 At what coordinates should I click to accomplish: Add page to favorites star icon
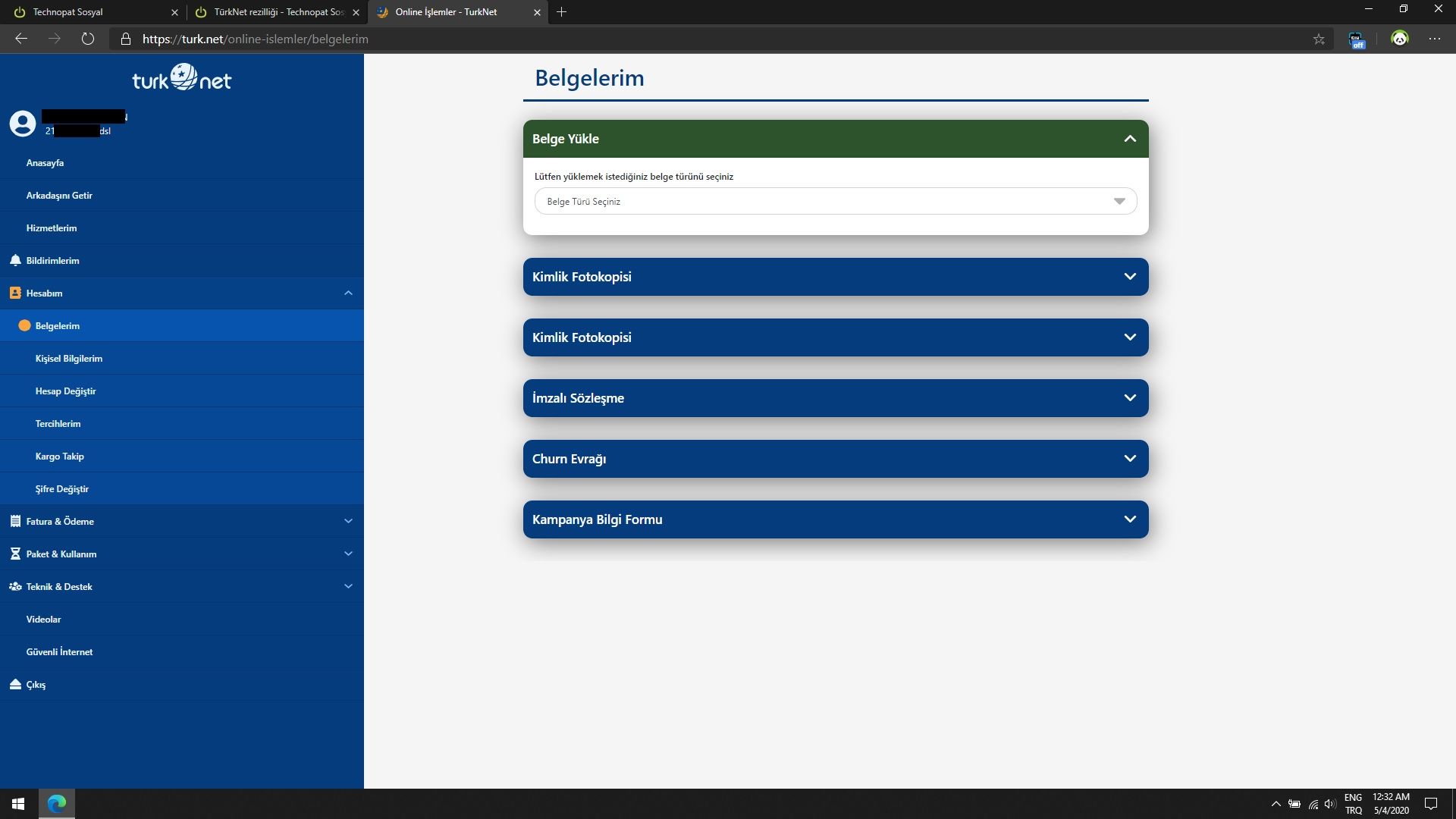click(x=1319, y=39)
